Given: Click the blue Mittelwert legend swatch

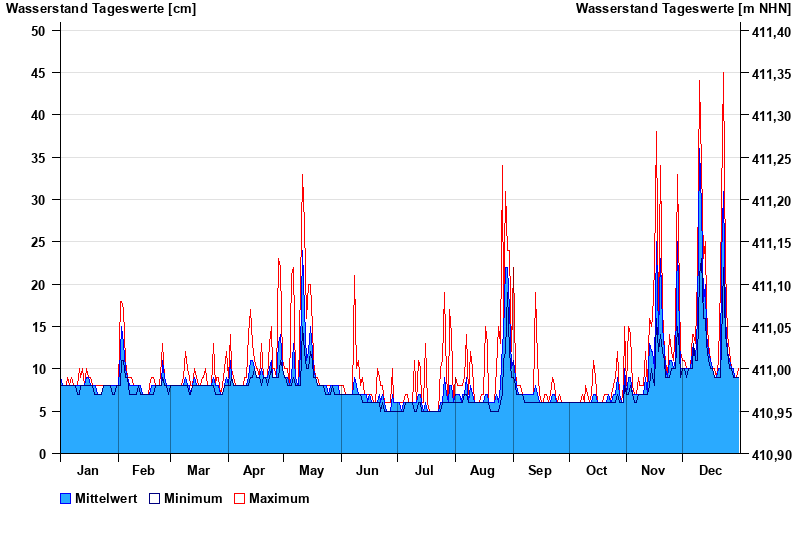Looking at the screenshot, I should click(66, 498).
